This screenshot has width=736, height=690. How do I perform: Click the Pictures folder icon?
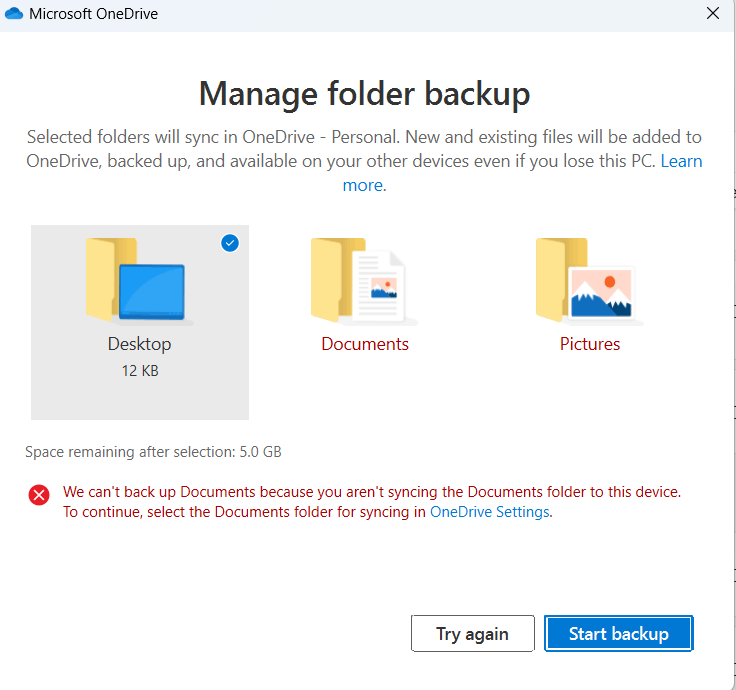coord(589,281)
